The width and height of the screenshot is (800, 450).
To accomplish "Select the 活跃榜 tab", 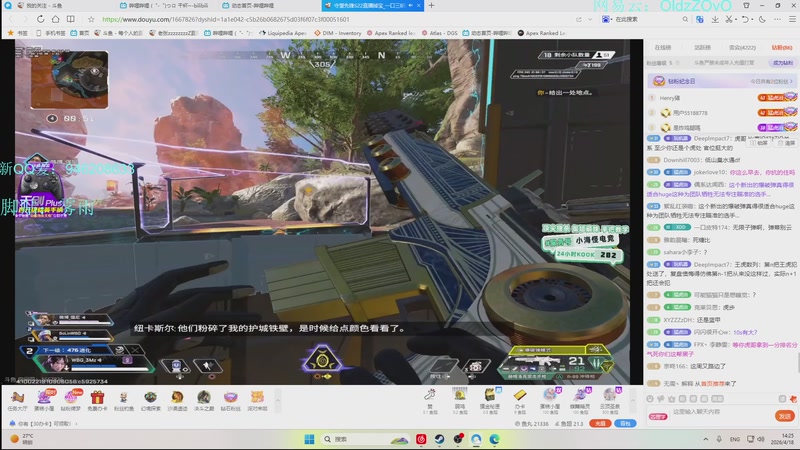I will tap(703, 47).
